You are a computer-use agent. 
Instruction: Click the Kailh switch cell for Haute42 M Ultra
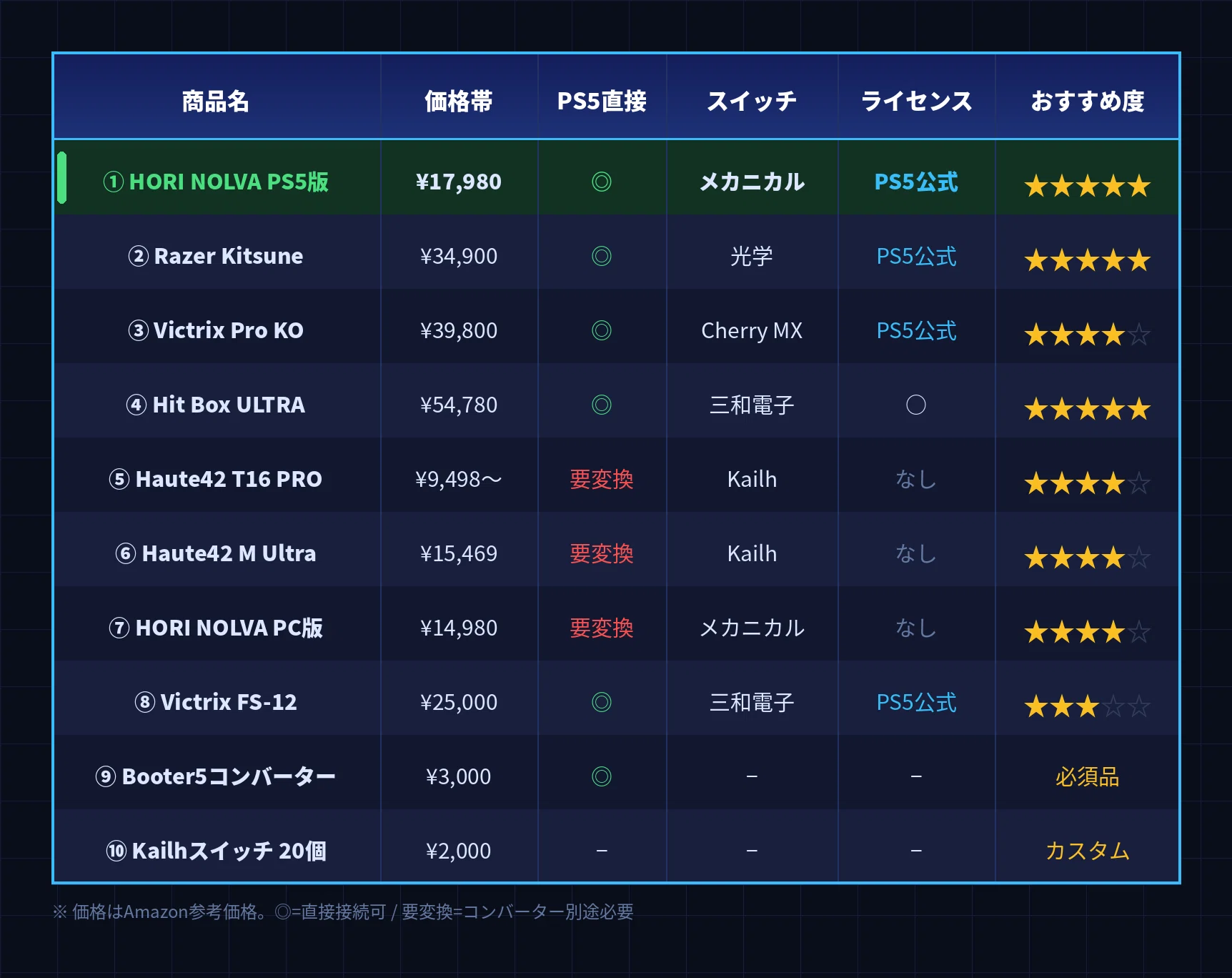click(752, 553)
